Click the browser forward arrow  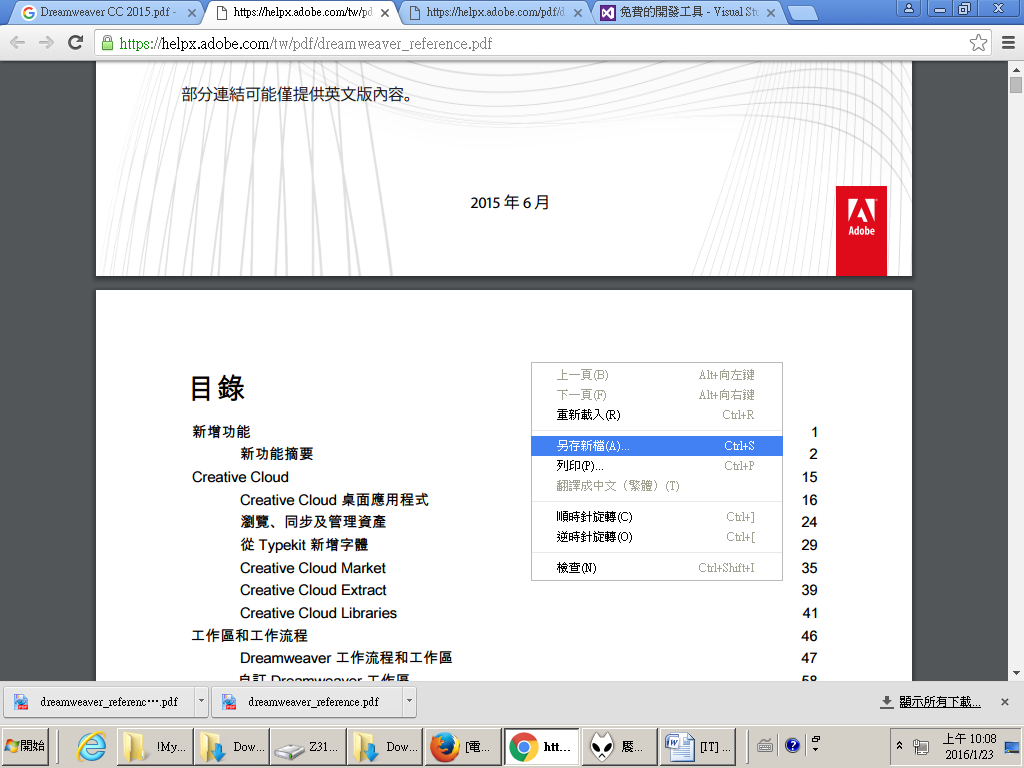46,43
